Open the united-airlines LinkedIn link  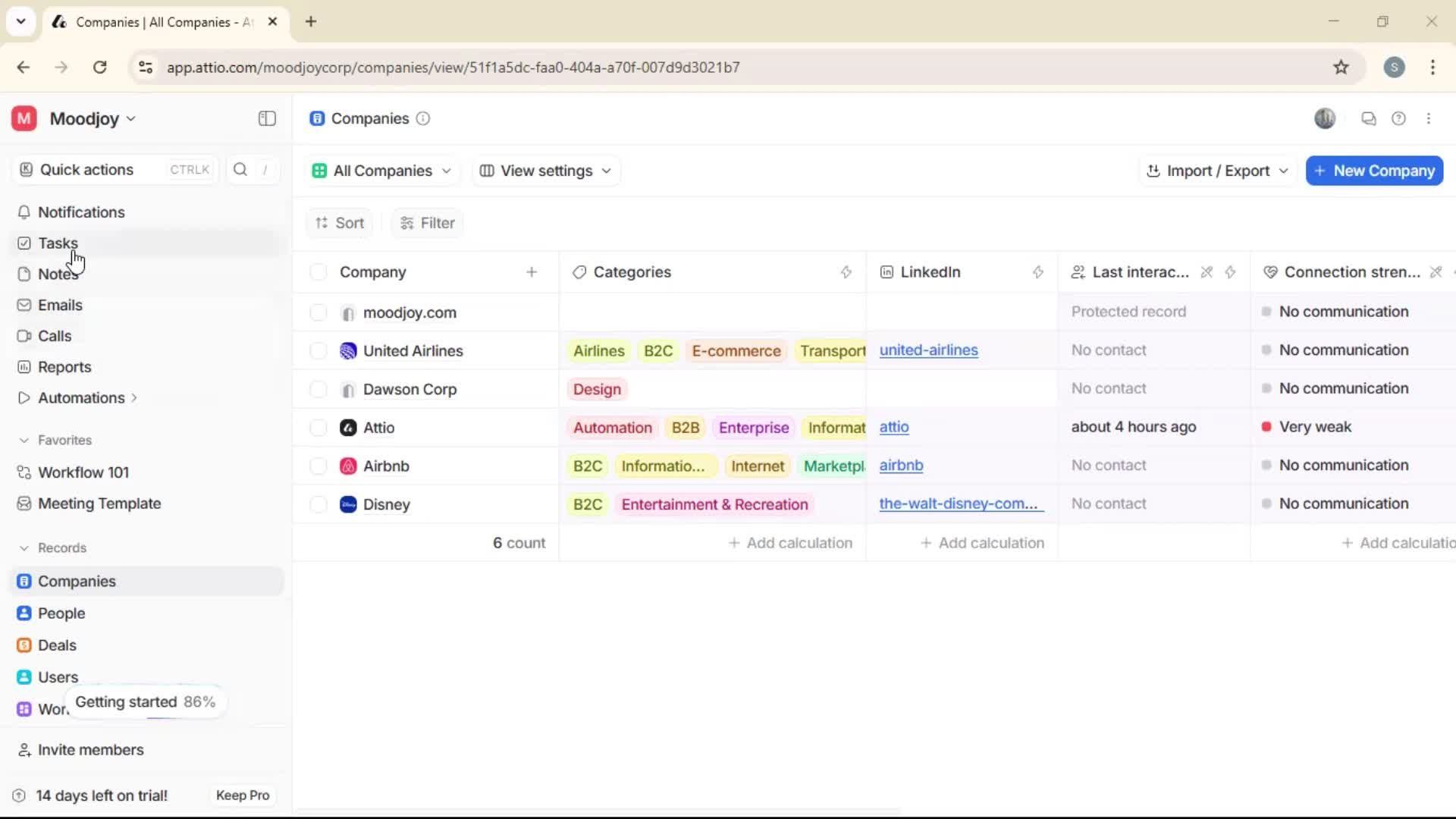pyautogui.click(x=928, y=350)
